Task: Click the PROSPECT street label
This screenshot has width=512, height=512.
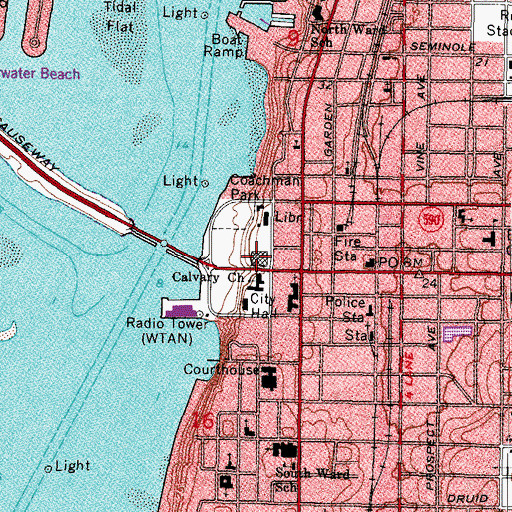Action: click(x=430, y=455)
